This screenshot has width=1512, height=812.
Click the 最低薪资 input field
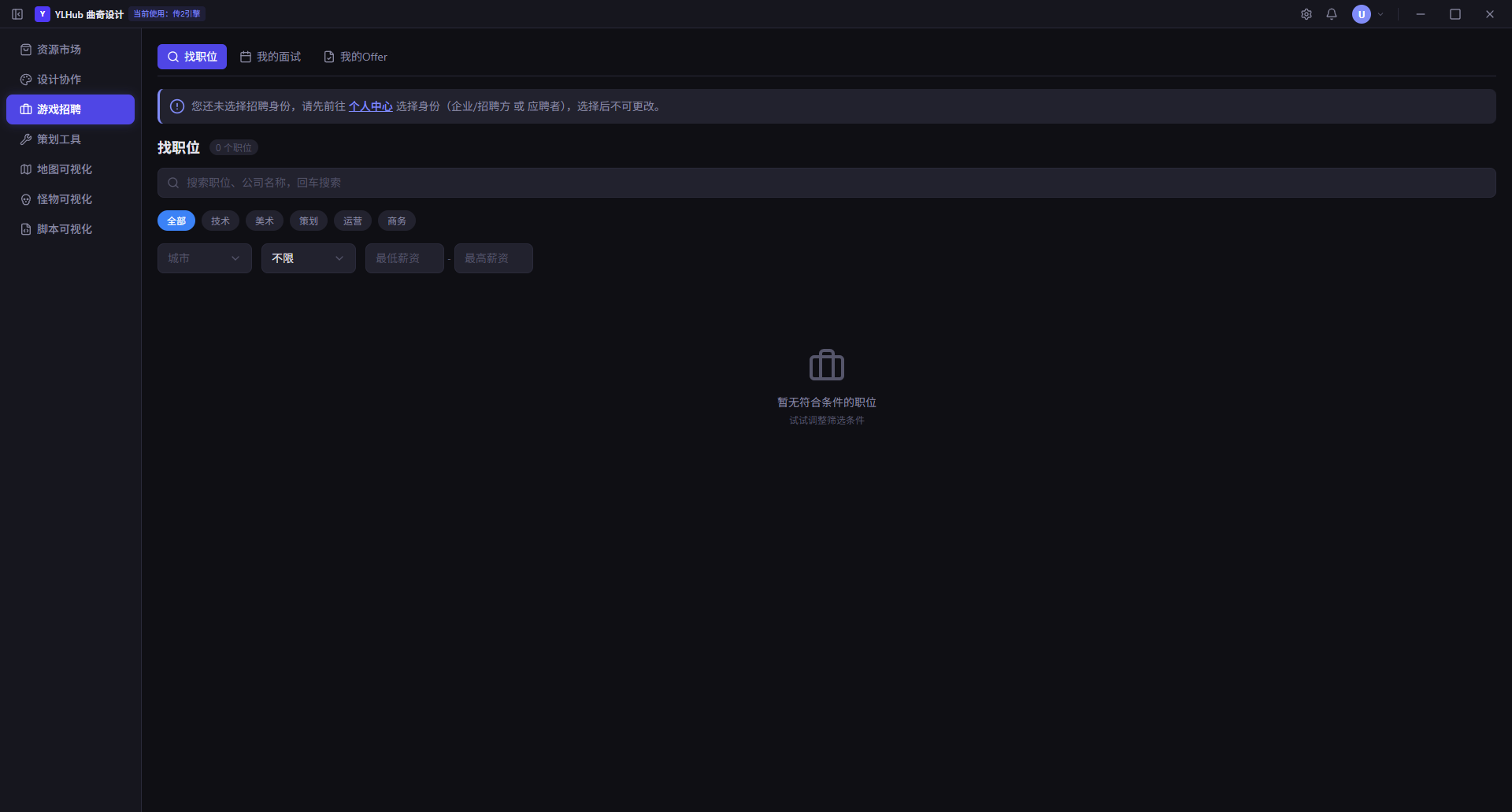pos(405,258)
